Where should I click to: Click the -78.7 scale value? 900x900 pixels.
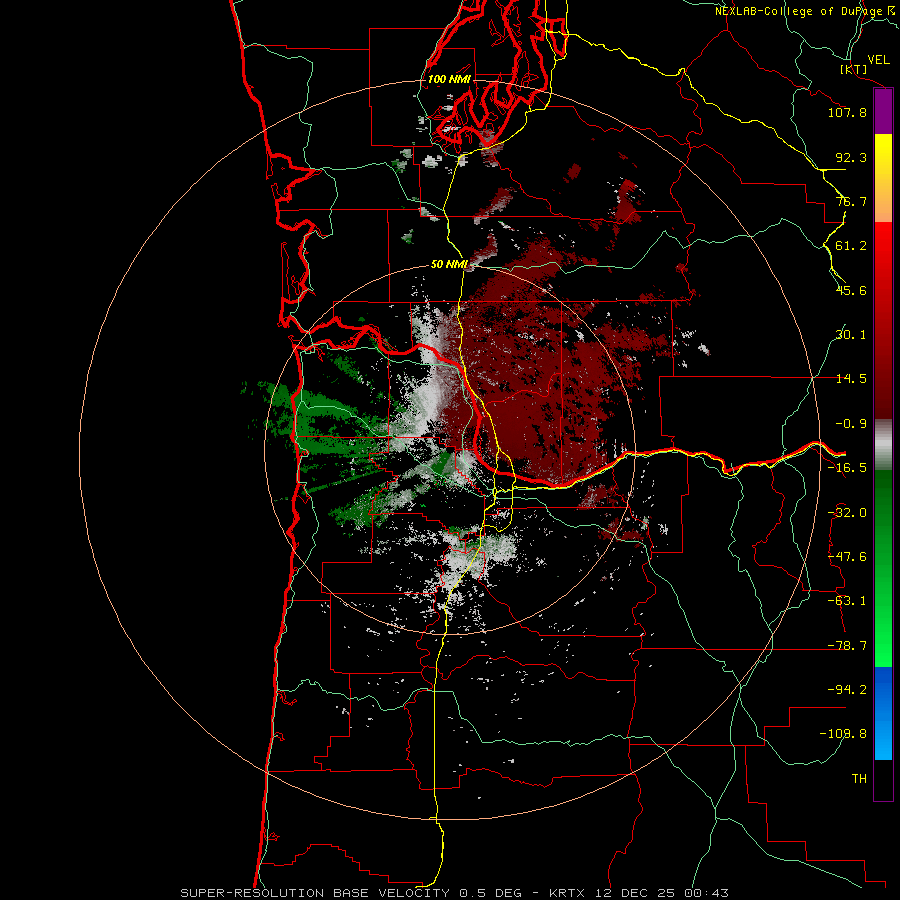pyautogui.click(x=847, y=646)
